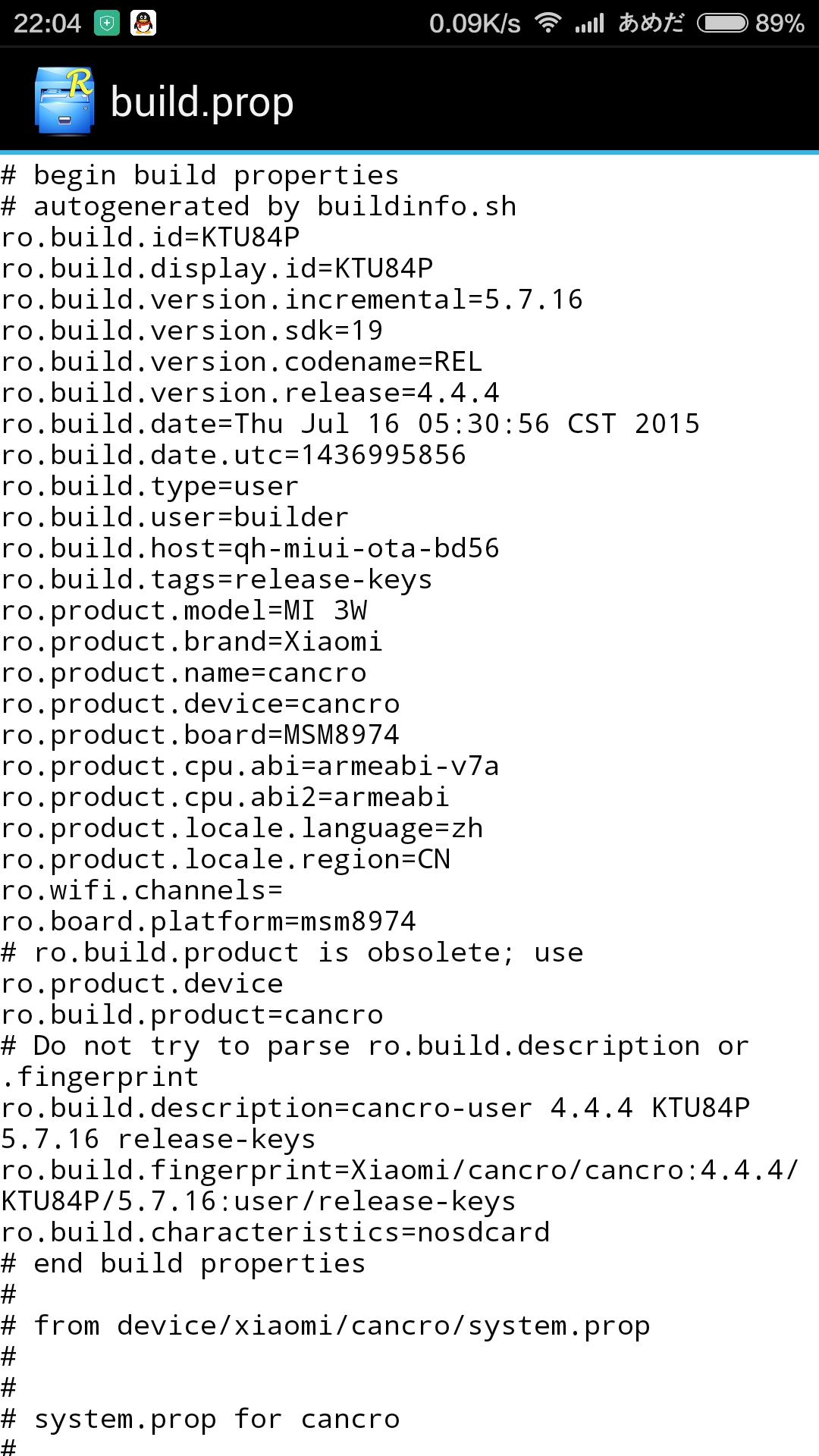Select the ro.build.id=KTU84P line
The height and width of the screenshot is (1456, 819).
click(152, 237)
